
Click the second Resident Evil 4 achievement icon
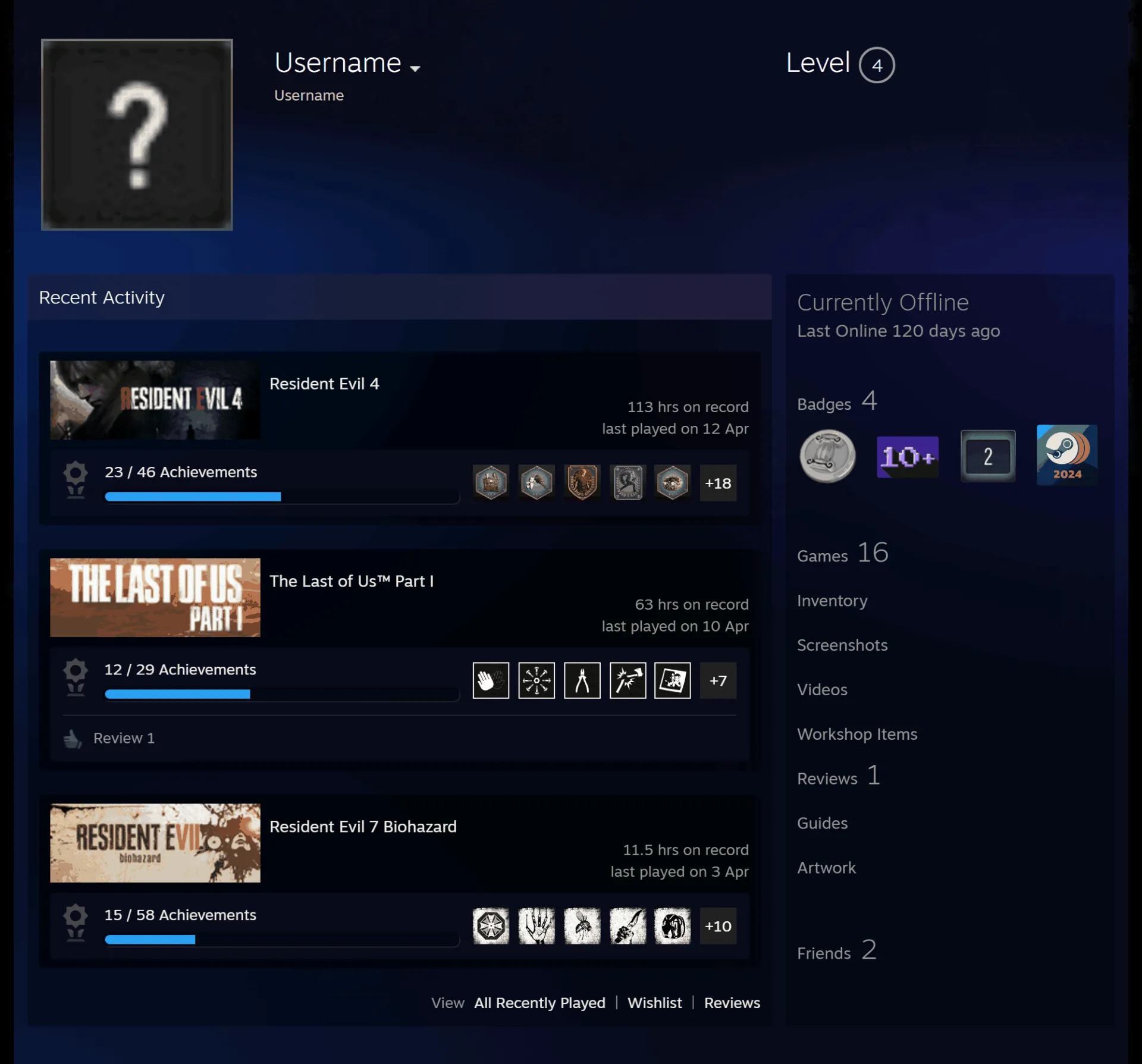tap(537, 482)
